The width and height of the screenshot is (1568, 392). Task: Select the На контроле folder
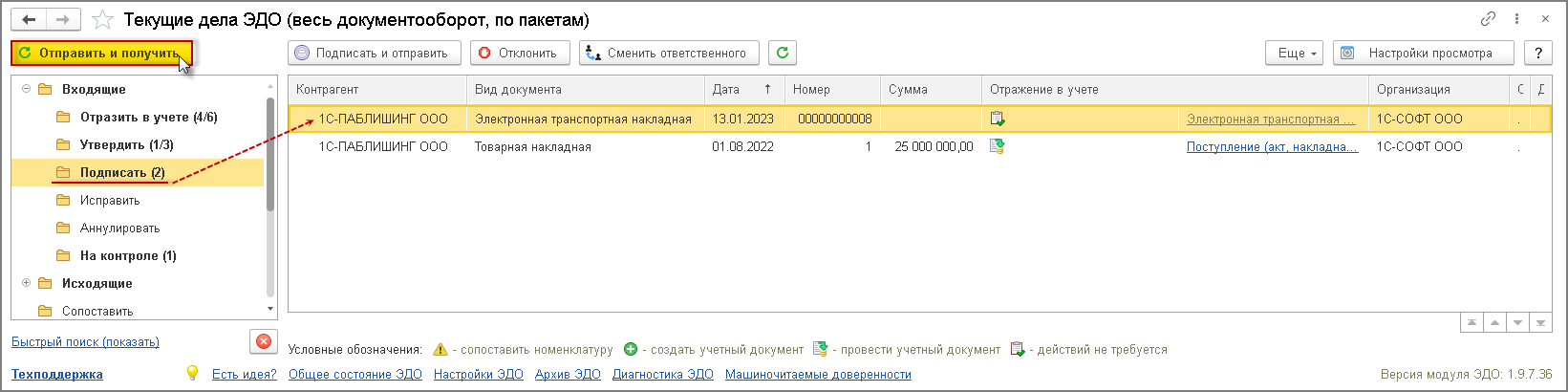coord(128,256)
